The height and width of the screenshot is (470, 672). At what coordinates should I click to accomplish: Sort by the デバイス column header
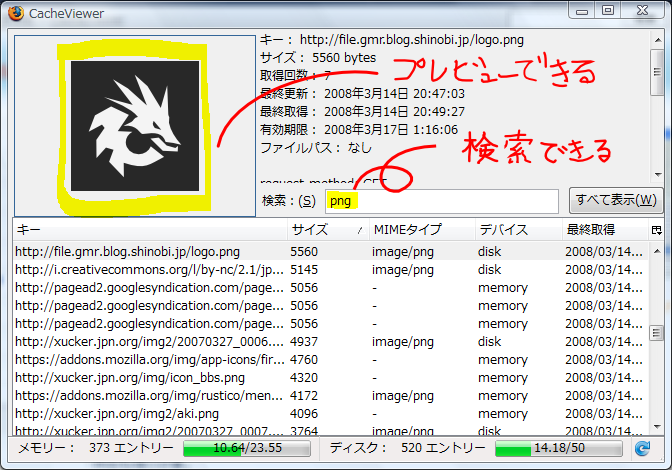coord(518,230)
